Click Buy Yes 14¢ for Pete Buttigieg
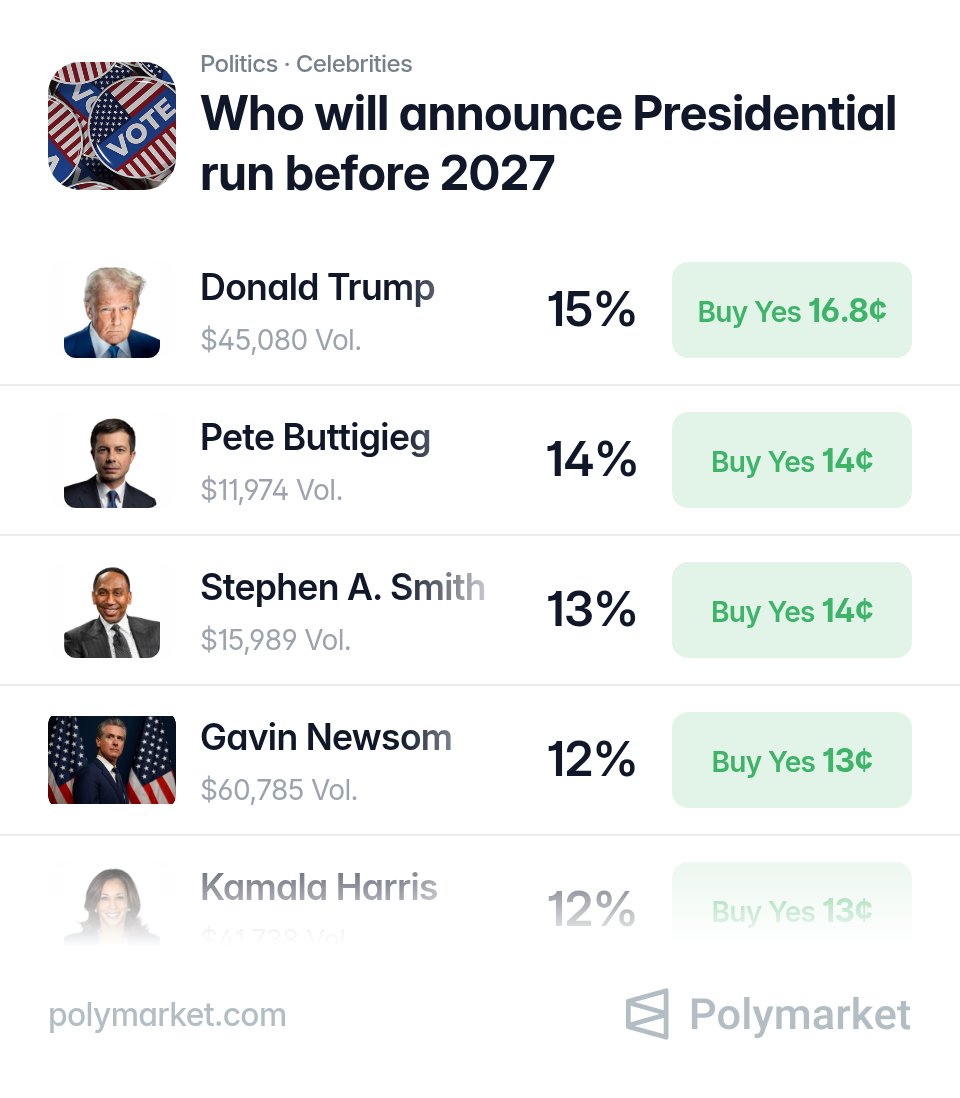The image size is (960, 1098). [x=792, y=460]
